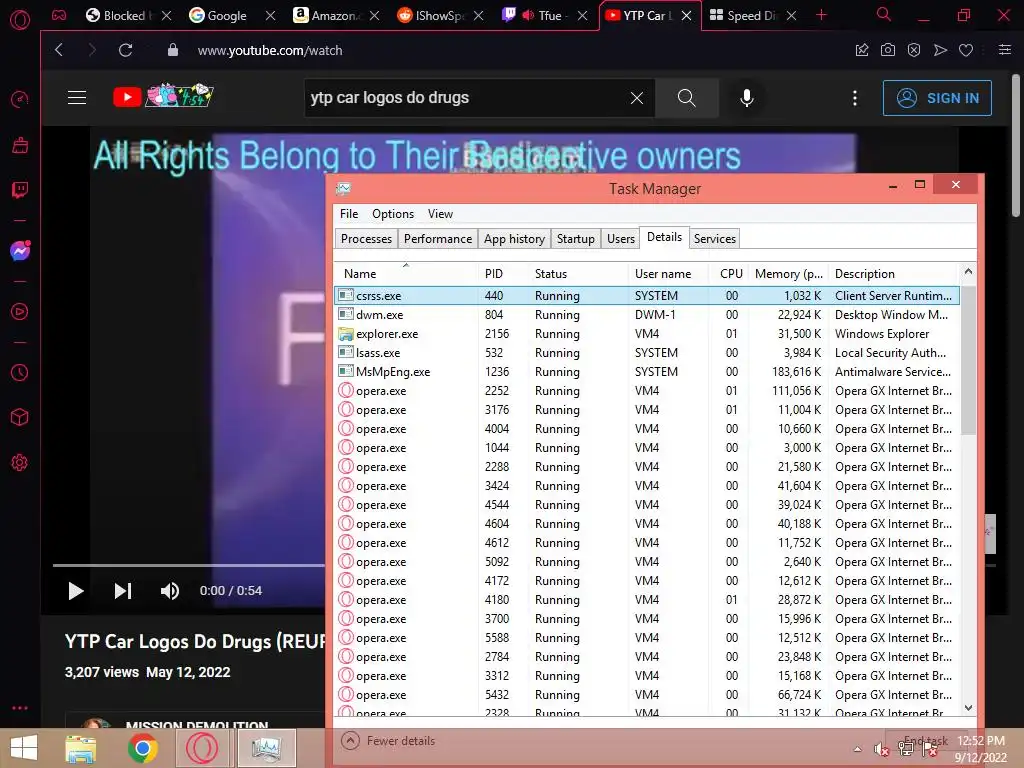This screenshot has height=768, width=1024.
Task: Close the Amazon tab
Action: point(374,16)
